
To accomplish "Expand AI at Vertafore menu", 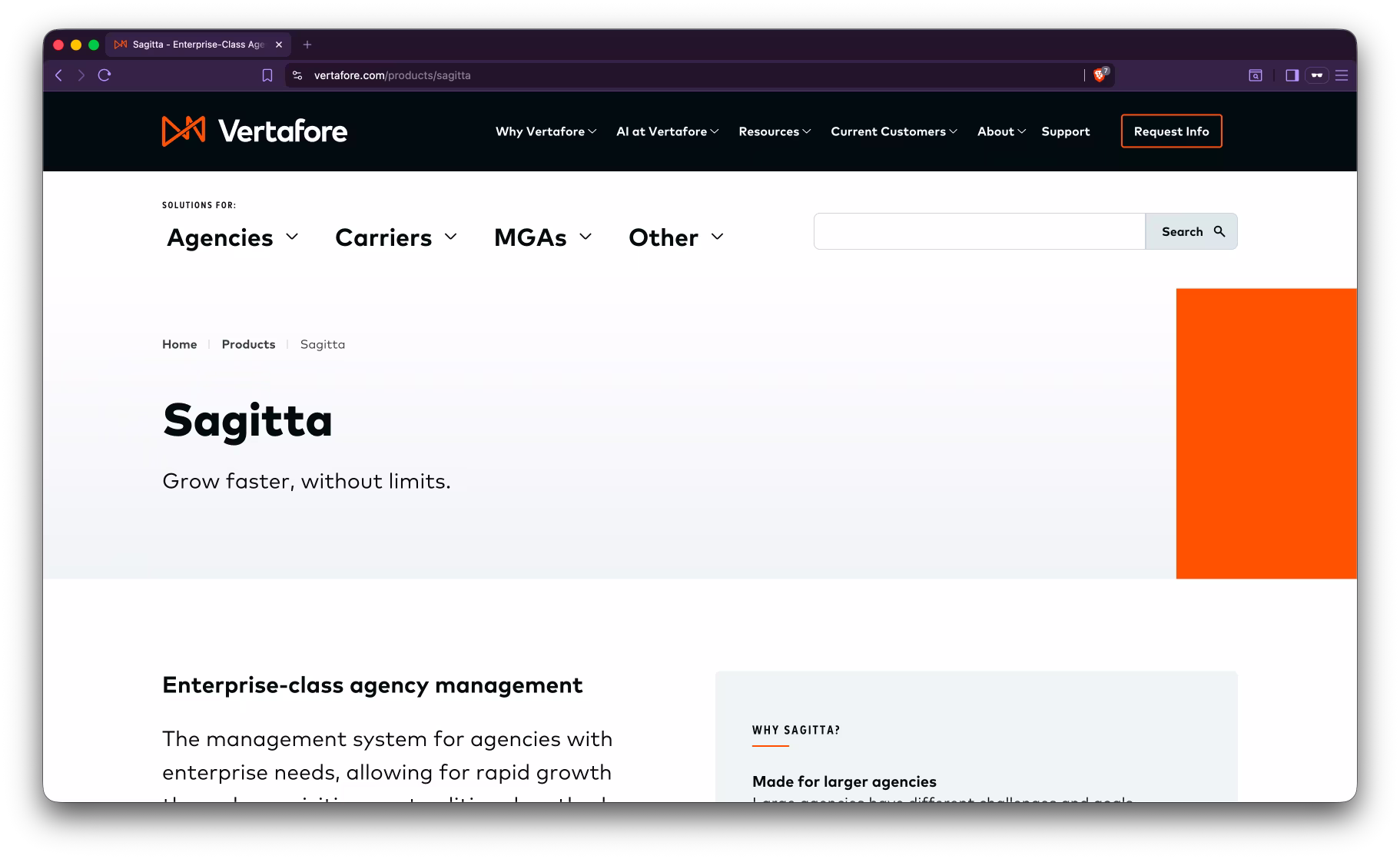I will (667, 131).
